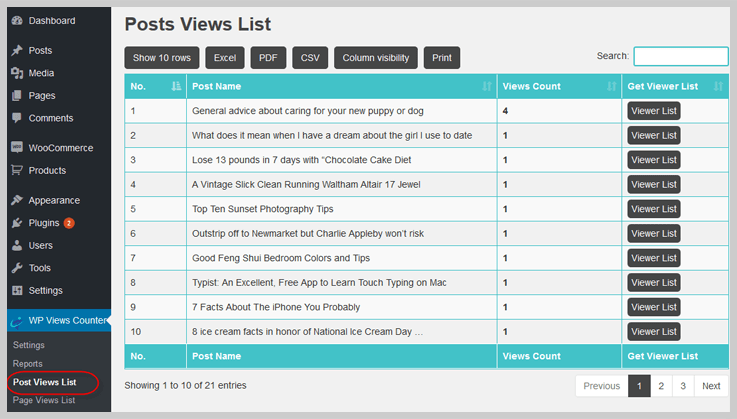
Task: Sort by No. column arrow icon
Action: tap(176, 86)
